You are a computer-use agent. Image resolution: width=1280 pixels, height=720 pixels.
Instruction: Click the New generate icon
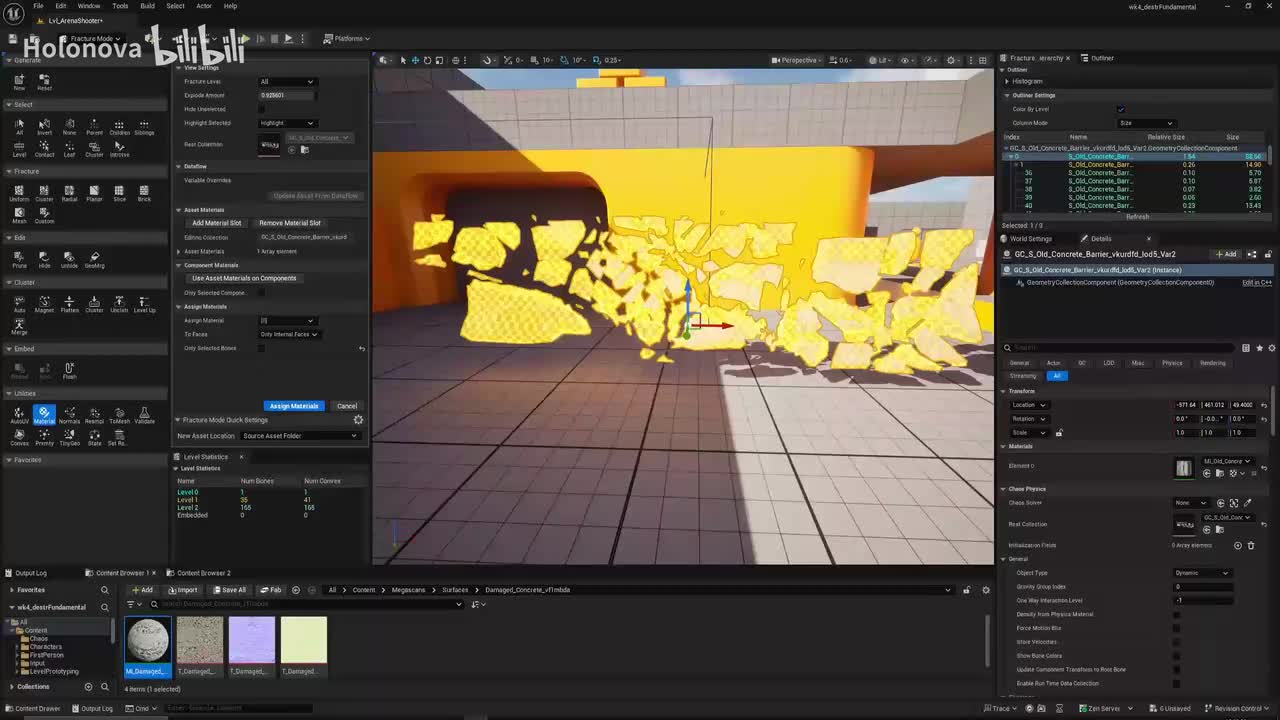click(x=19, y=82)
